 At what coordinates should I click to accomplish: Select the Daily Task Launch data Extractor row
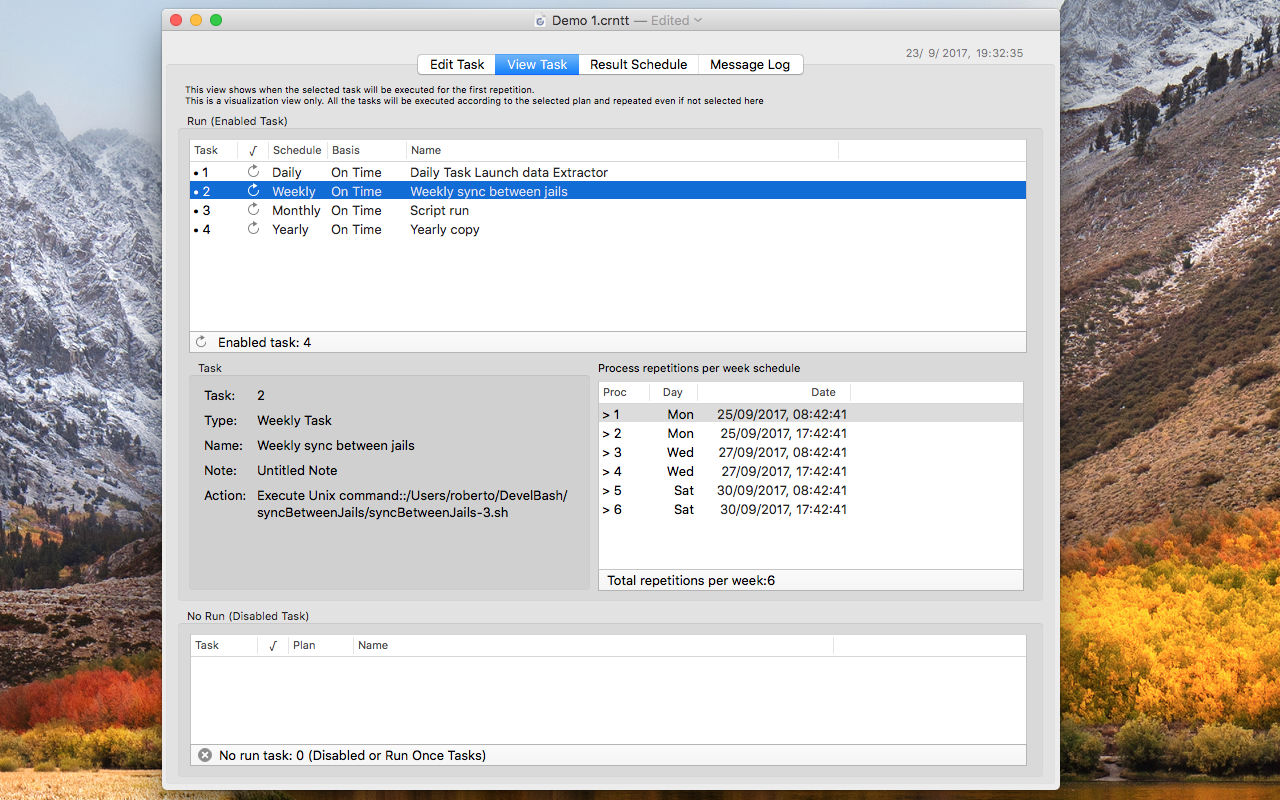pyautogui.click(x=508, y=172)
